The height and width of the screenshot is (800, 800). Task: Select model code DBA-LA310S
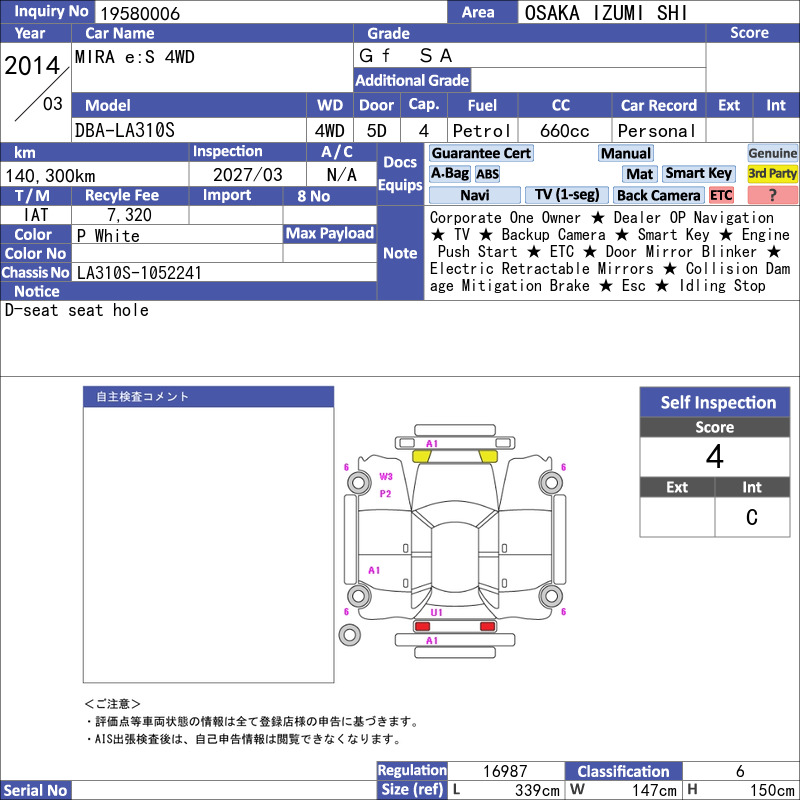[x=124, y=131]
